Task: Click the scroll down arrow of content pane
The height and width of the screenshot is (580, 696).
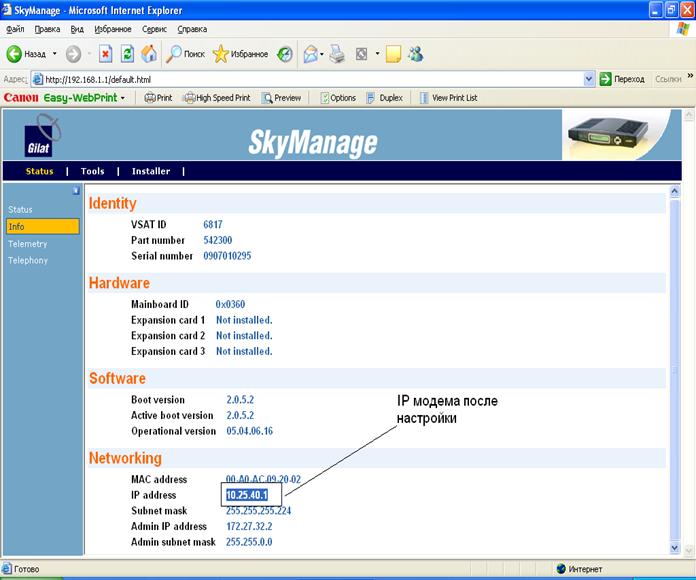Action: 675,548
